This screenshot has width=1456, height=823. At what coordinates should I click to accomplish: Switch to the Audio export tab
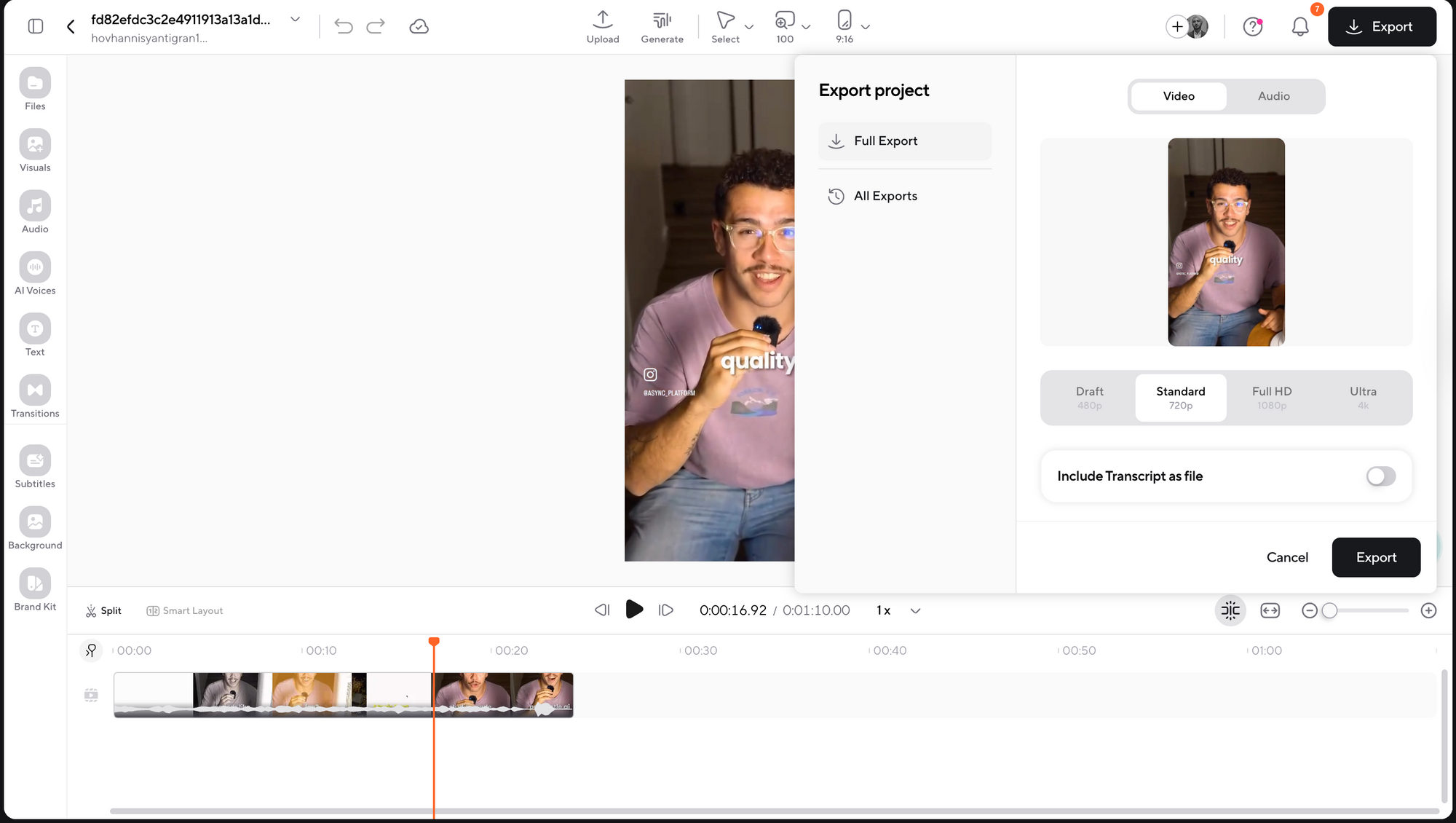pos(1273,96)
